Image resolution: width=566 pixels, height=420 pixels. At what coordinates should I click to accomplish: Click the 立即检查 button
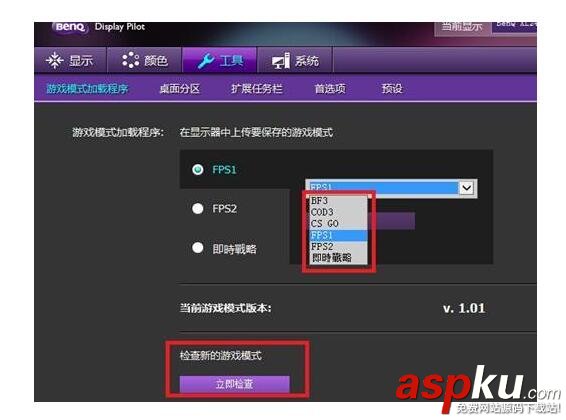(235, 384)
